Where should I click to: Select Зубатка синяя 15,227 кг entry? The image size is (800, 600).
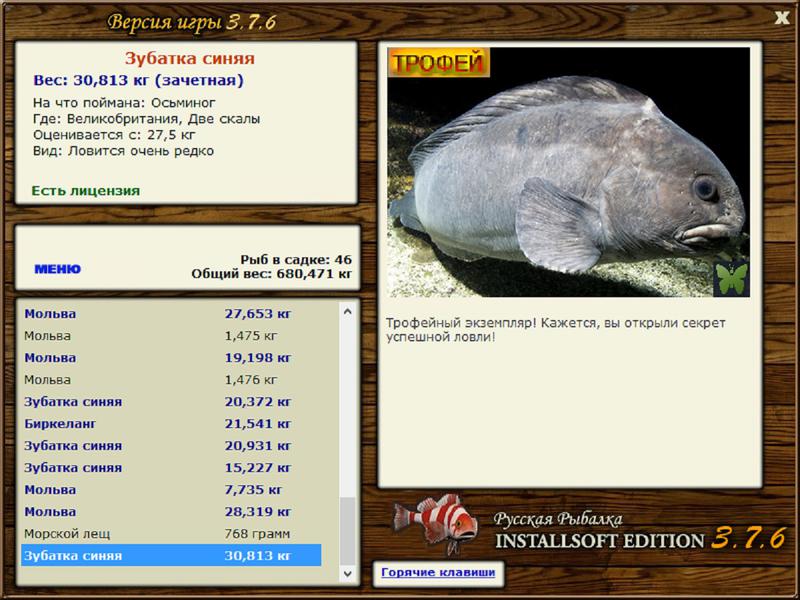[x=171, y=468]
